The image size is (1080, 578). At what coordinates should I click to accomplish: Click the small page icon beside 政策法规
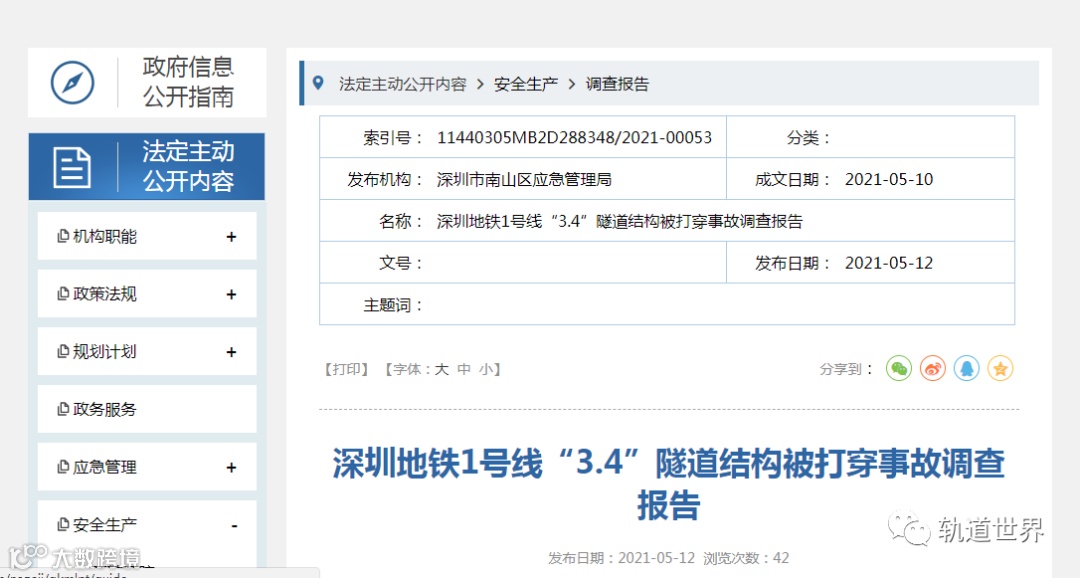[63, 294]
